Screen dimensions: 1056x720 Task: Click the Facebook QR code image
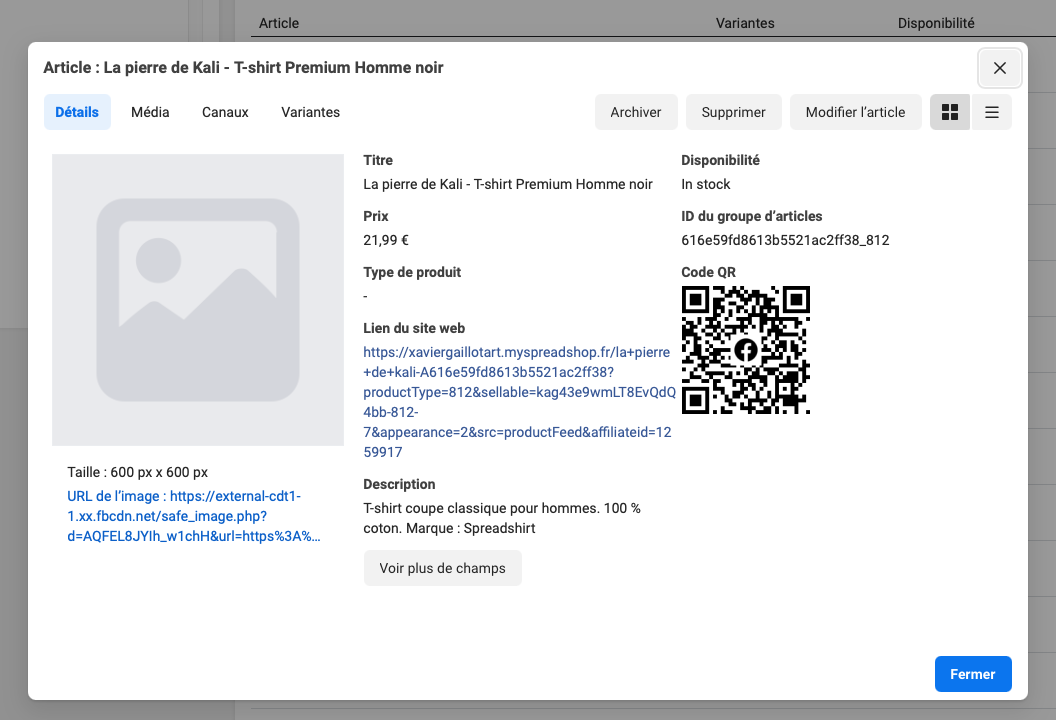pyautogui.click(x=745, y=350)
